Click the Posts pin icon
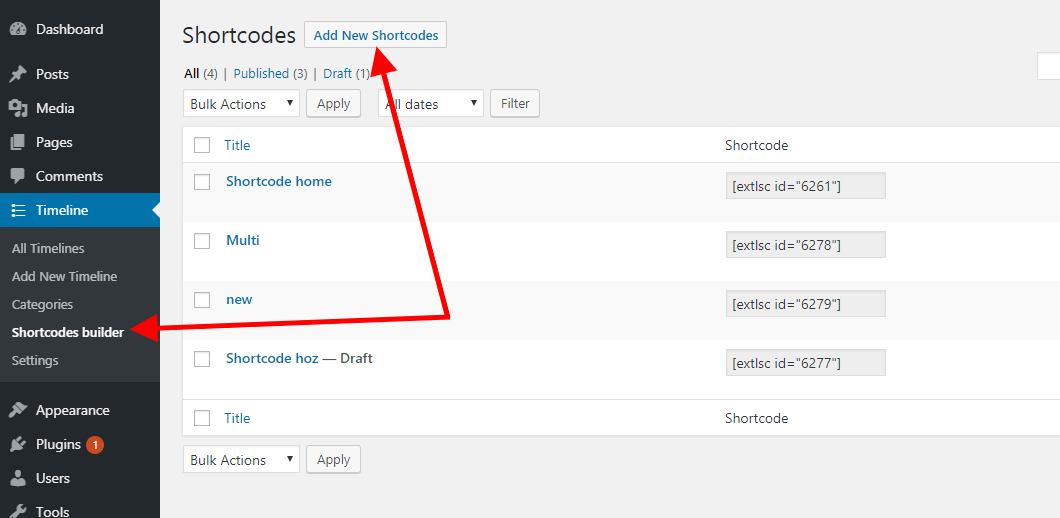1060x518 pixels. (x=18, y=74)
